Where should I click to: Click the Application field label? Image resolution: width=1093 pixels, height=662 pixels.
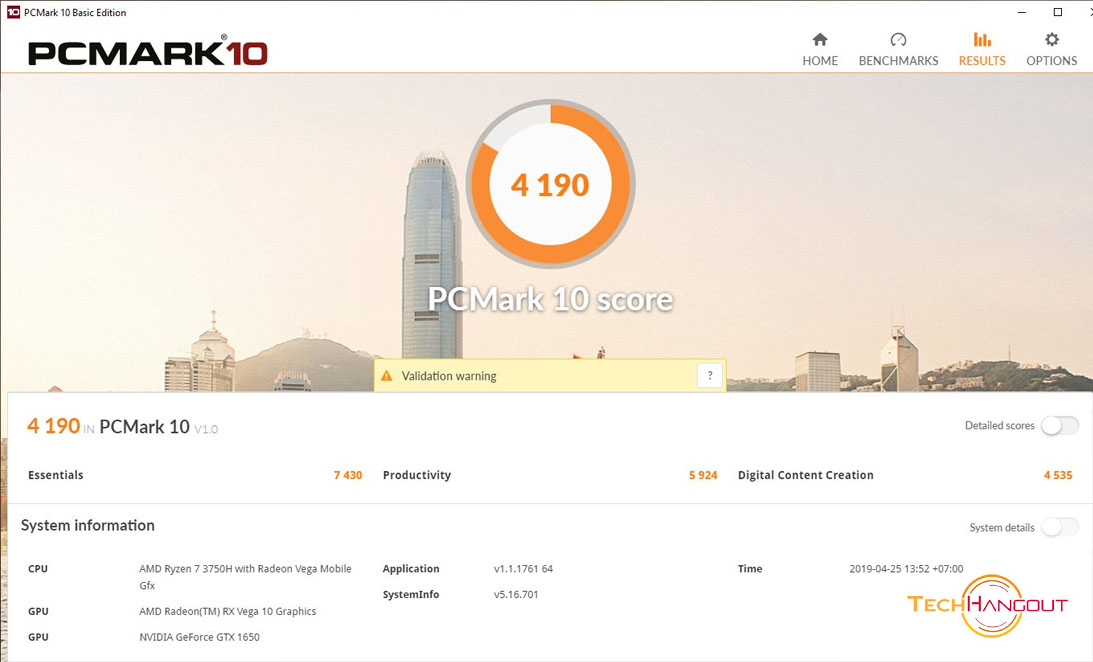(411, 569)
